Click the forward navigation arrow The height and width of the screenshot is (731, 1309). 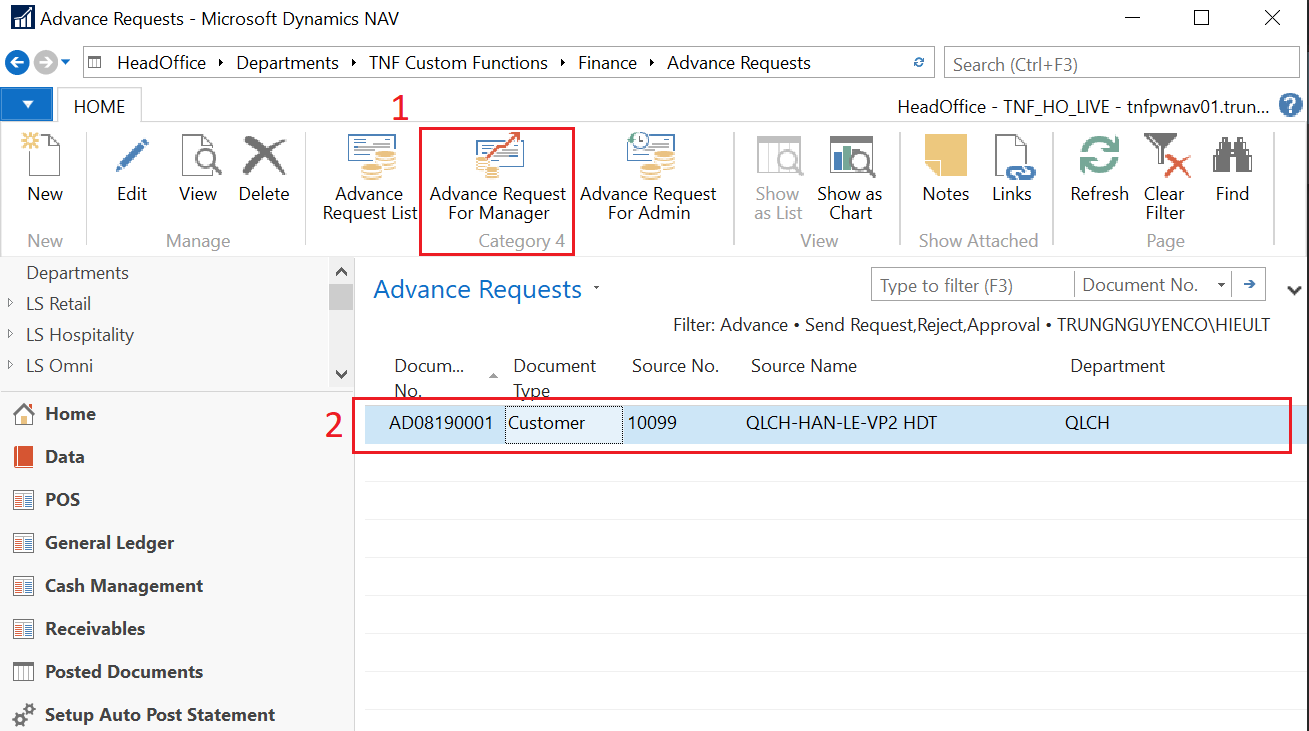[45, 63]
